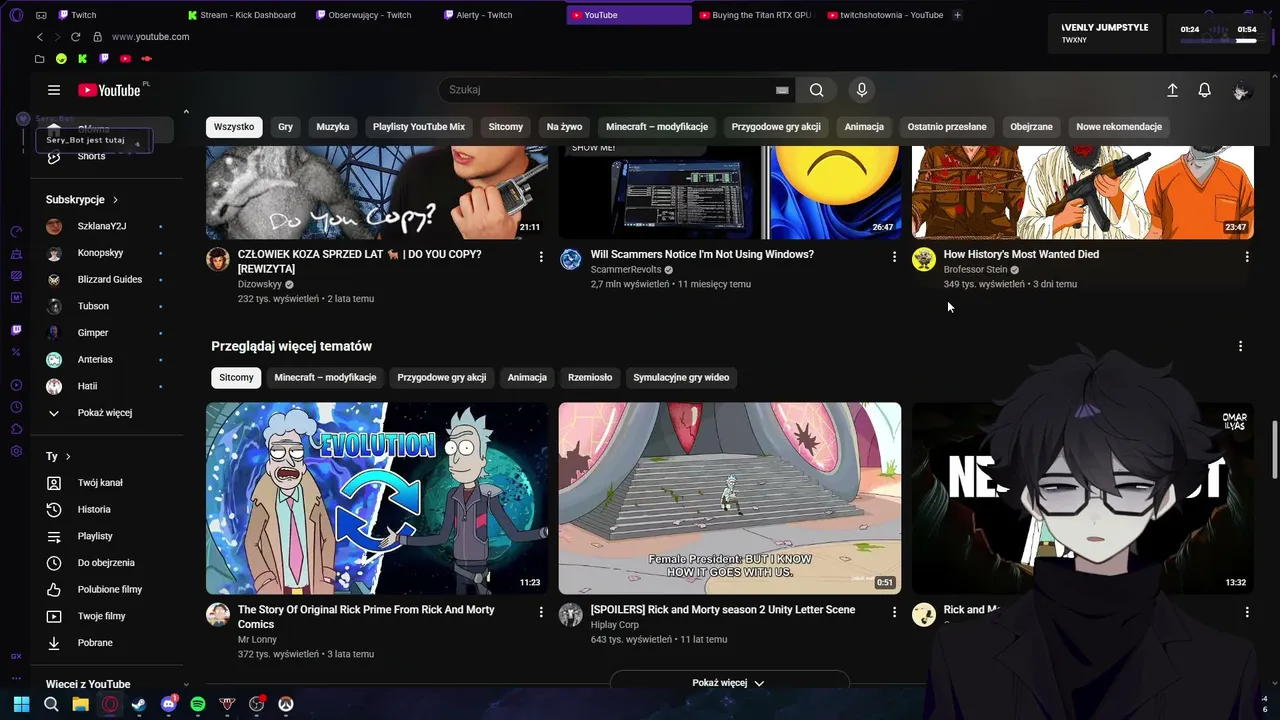Open a new browser tab with plus
This screenshot has width=1280, height=720.
(x=957, y=15)
